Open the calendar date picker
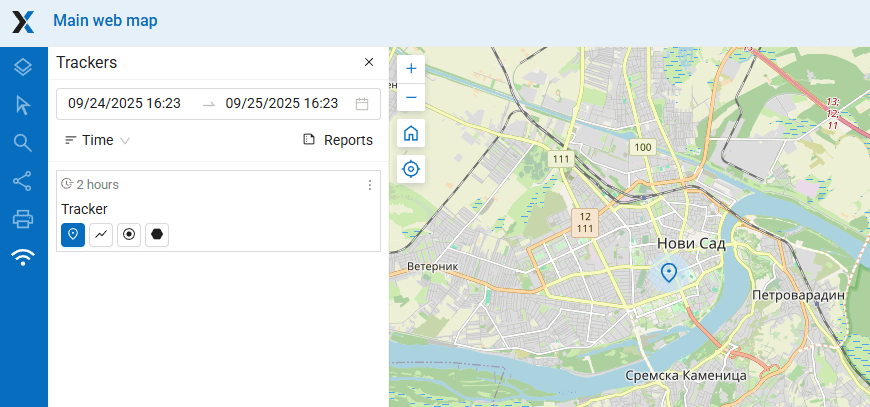 click(362, 103)
